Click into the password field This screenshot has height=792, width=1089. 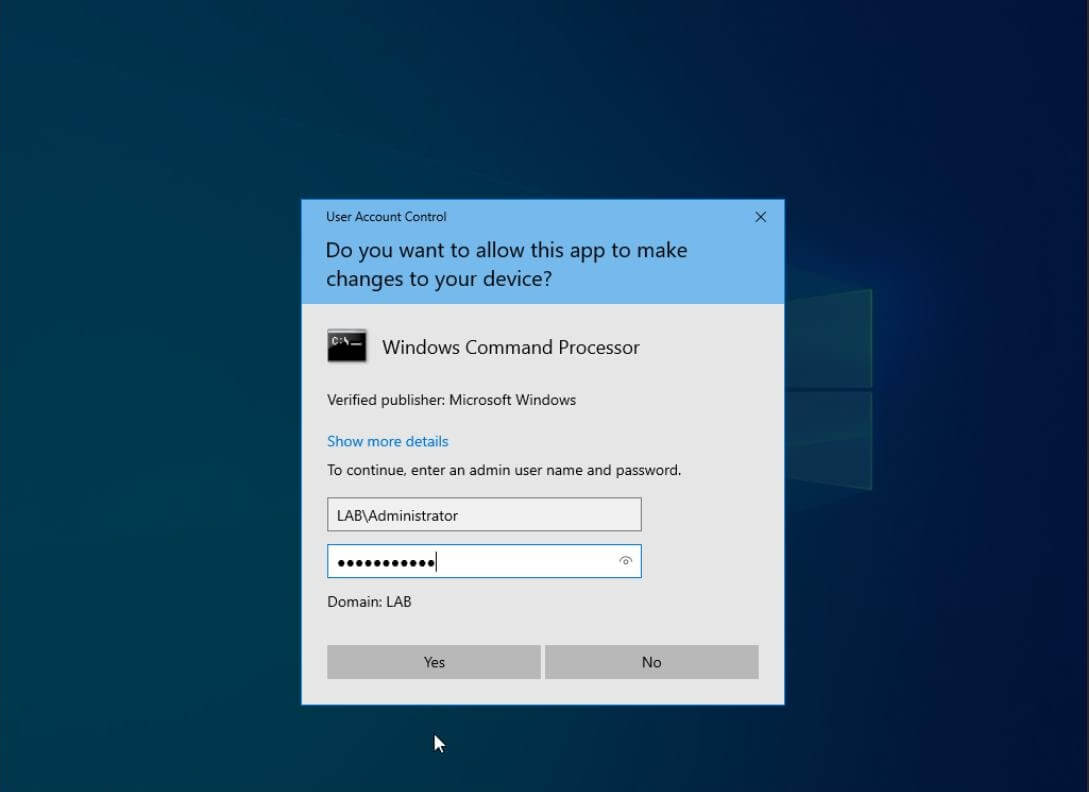point(484,561)
